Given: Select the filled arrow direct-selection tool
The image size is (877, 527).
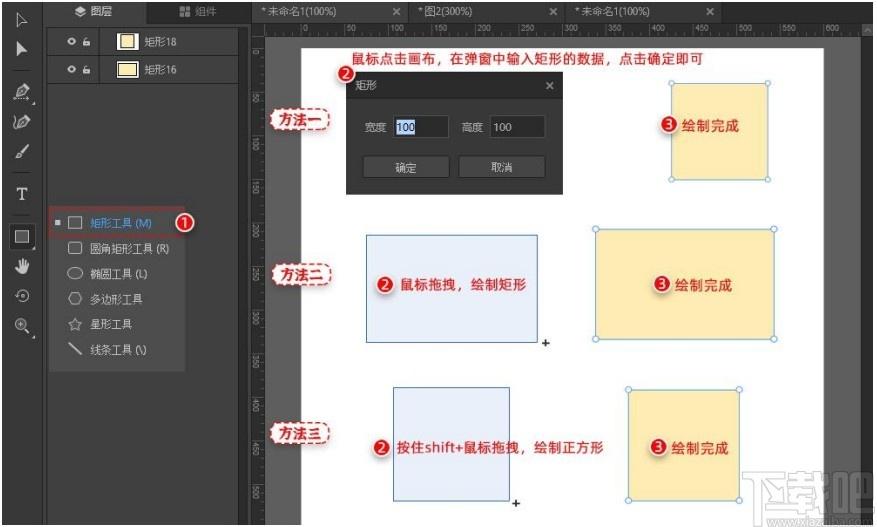Looking at the screenshot, I should 22,49.
